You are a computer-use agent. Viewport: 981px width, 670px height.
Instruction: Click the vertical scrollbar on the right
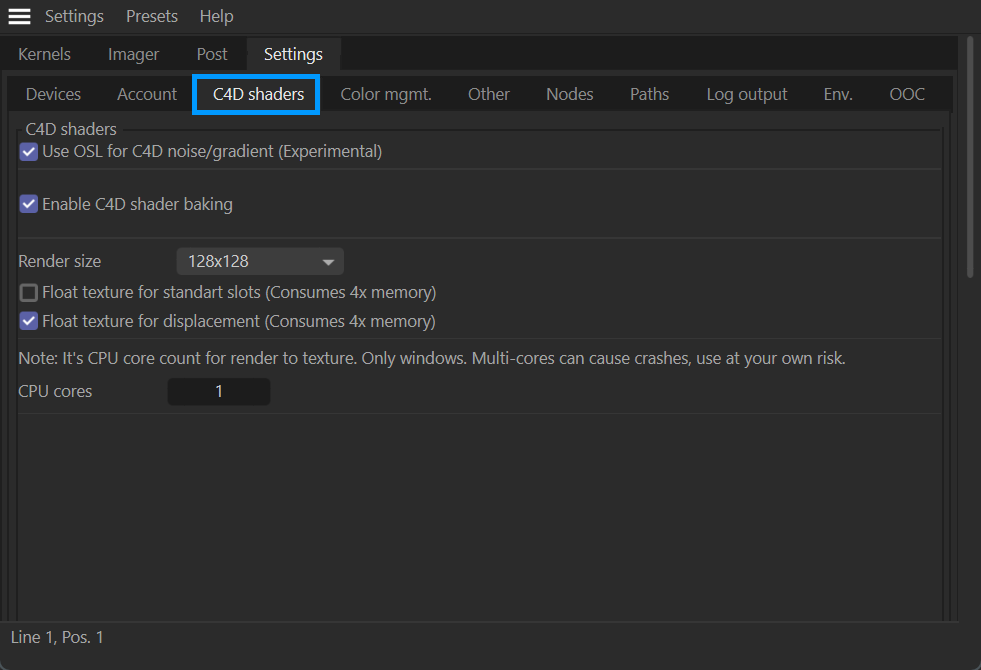(969, 160)
